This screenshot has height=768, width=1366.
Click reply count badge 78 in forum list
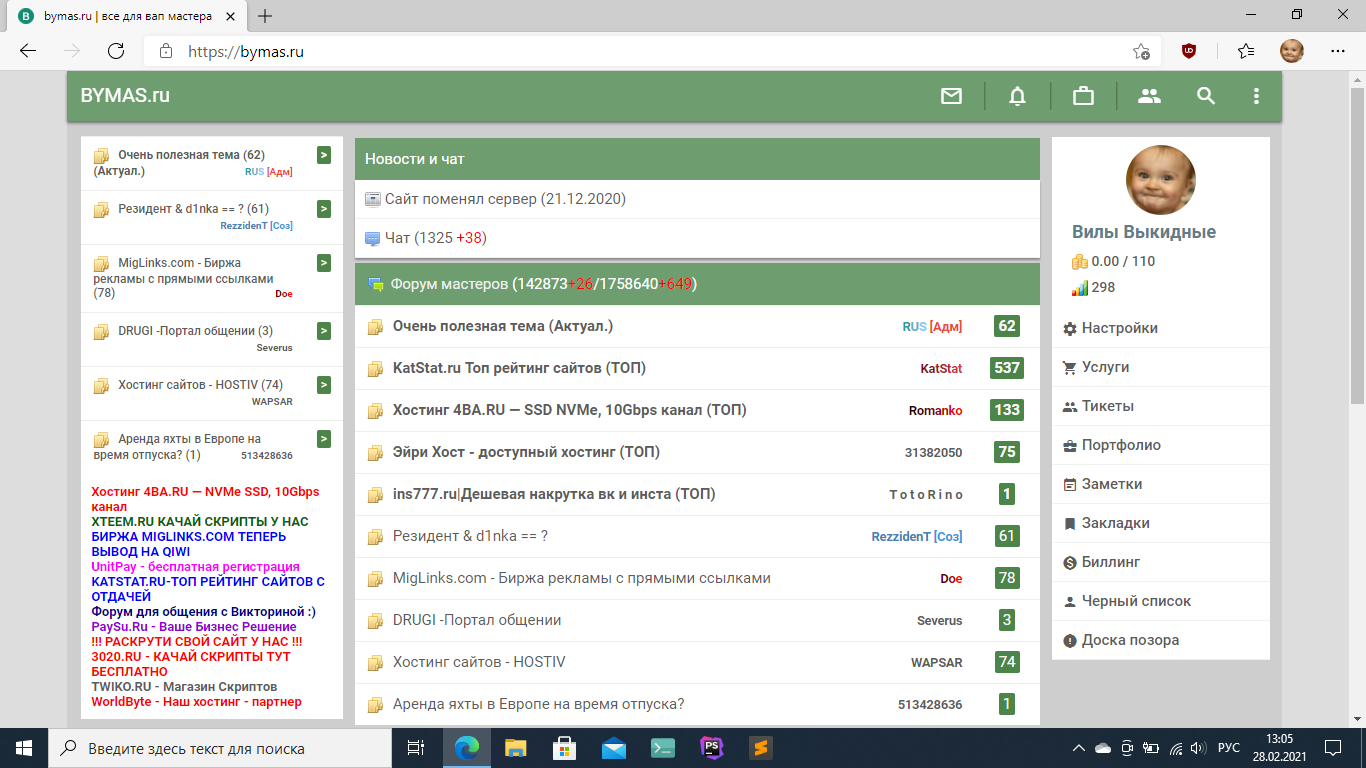click(1007, 578)
